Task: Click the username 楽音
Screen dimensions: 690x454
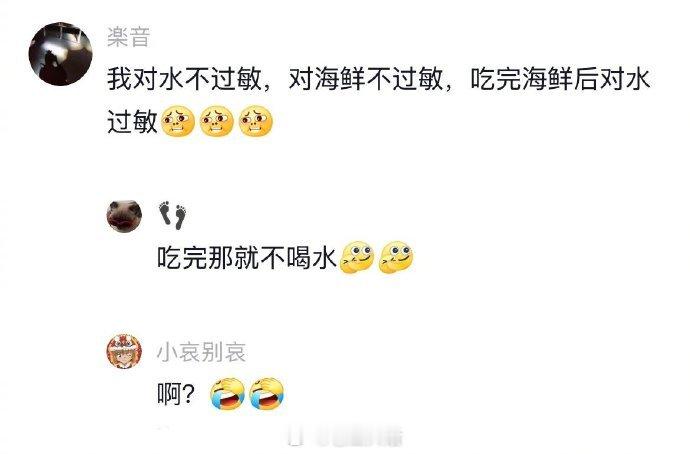Action: tap(128, 37)
